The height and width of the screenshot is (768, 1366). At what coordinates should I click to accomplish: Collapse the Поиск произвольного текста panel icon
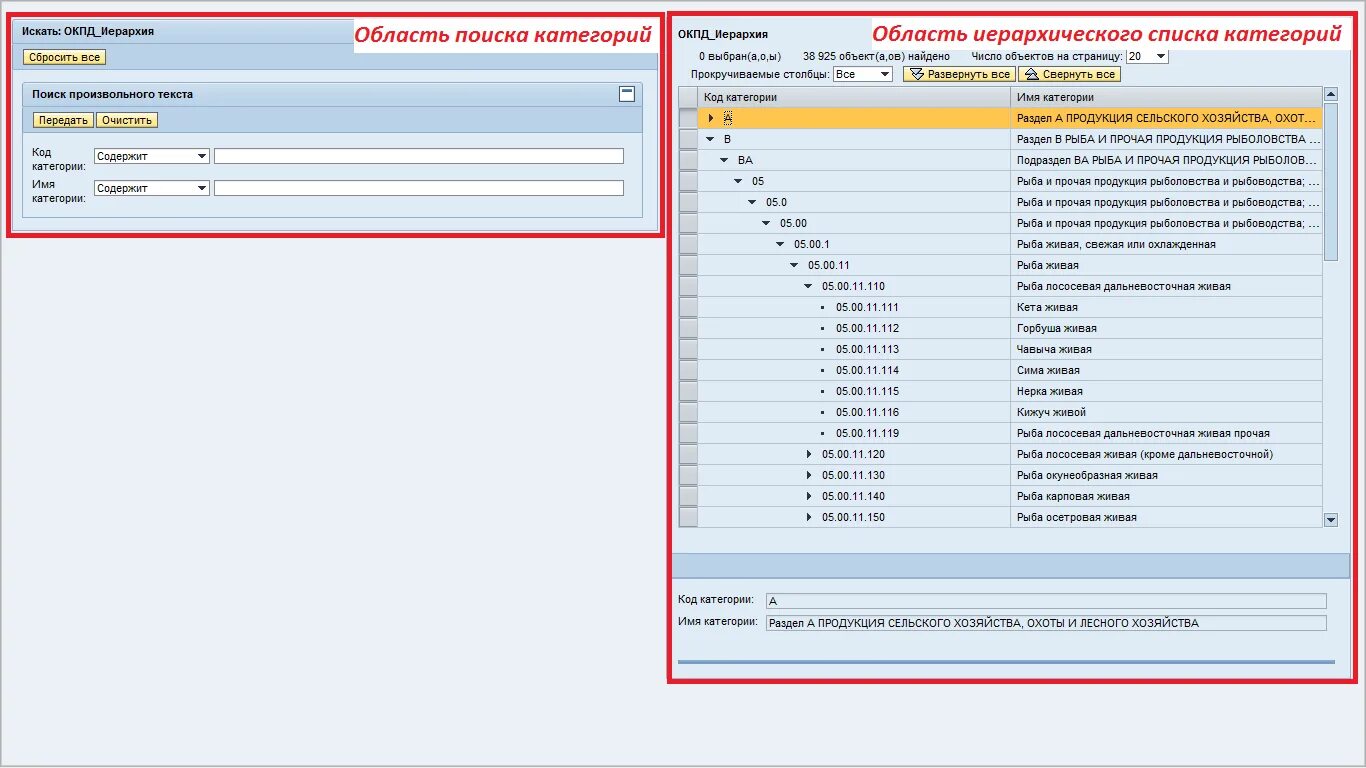click(627, 94)
